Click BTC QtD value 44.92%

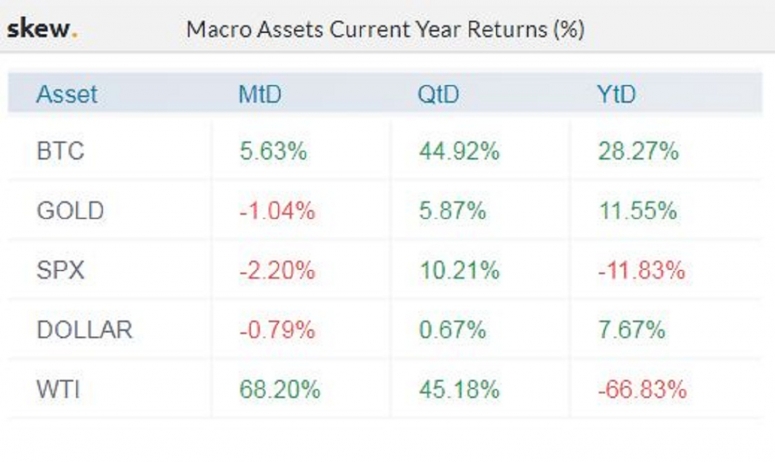point(459,151)
